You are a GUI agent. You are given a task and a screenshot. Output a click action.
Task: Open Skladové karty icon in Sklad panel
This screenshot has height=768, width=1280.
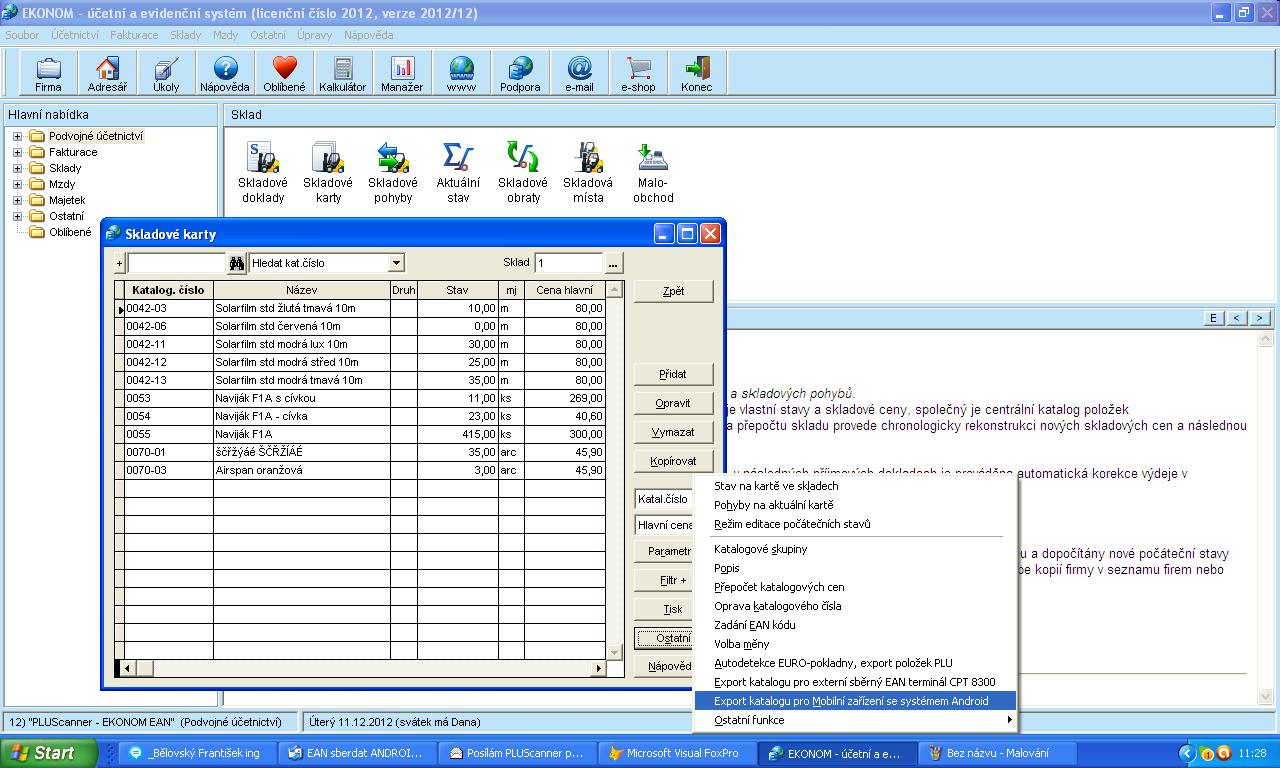pos(328,172)
